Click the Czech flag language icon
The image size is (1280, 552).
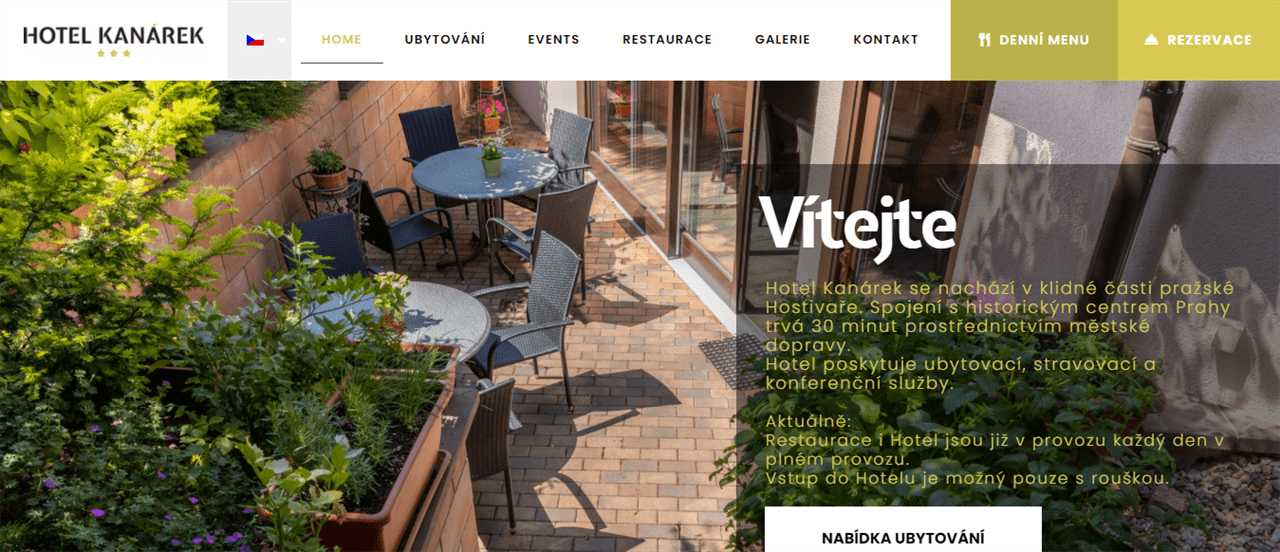(255, 40)
